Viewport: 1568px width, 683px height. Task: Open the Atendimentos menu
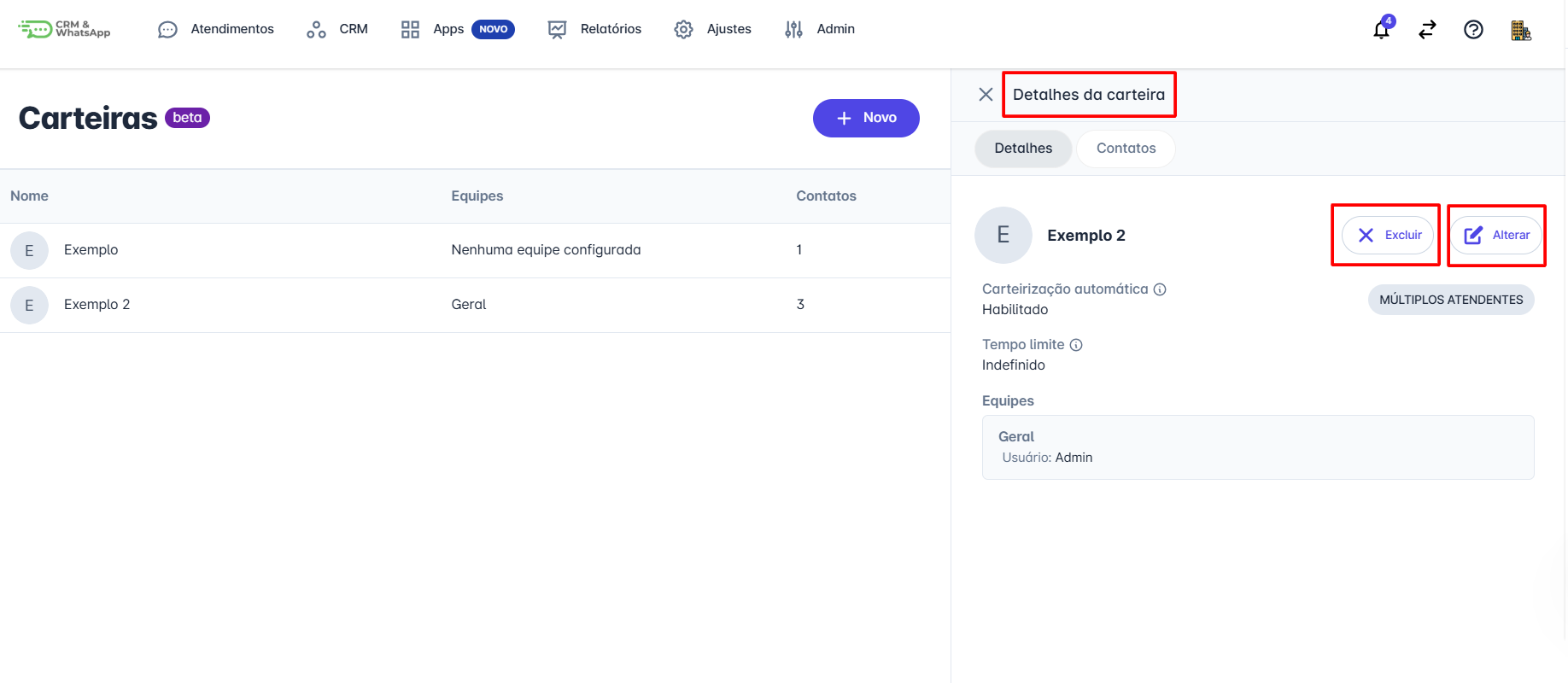[x=216, y=29]
